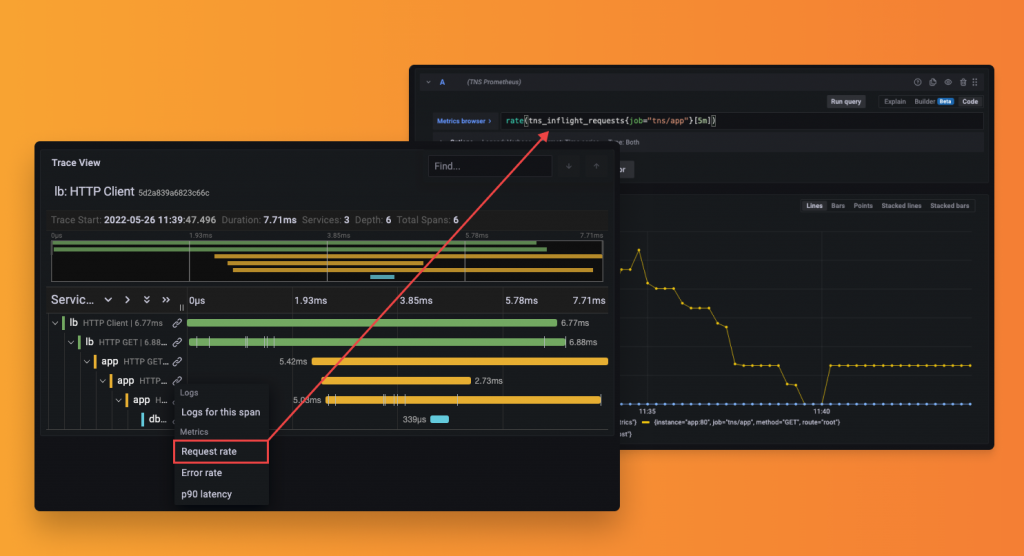Screen dimensions: 1024x556
Task: Choose Request rate from the Metrics menu
Action: 221,451
